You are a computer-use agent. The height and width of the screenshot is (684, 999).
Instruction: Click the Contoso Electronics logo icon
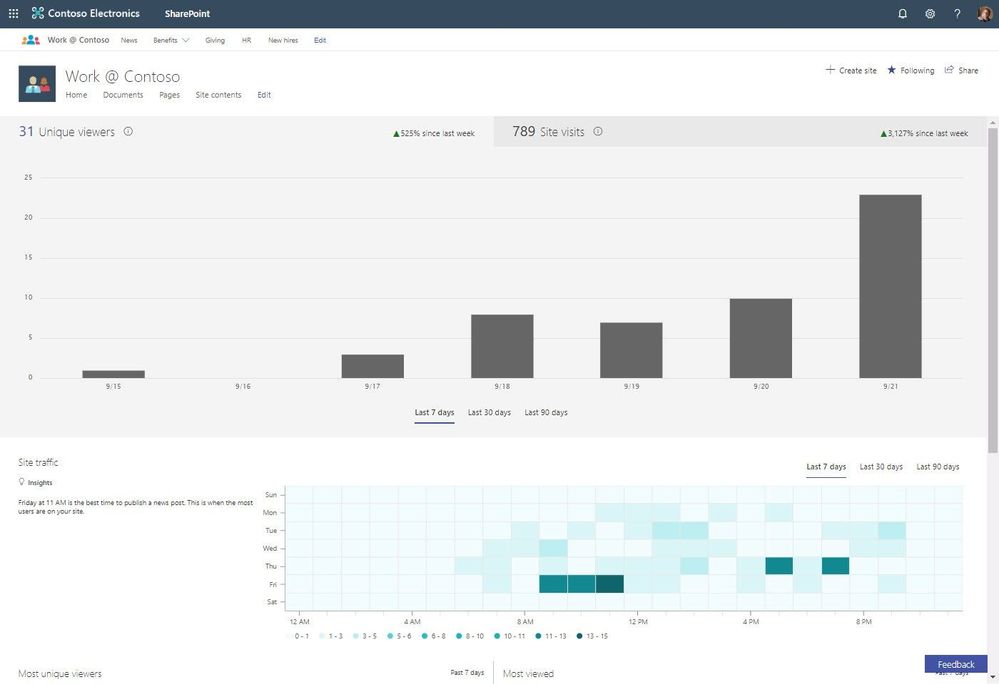click(38, 13)
